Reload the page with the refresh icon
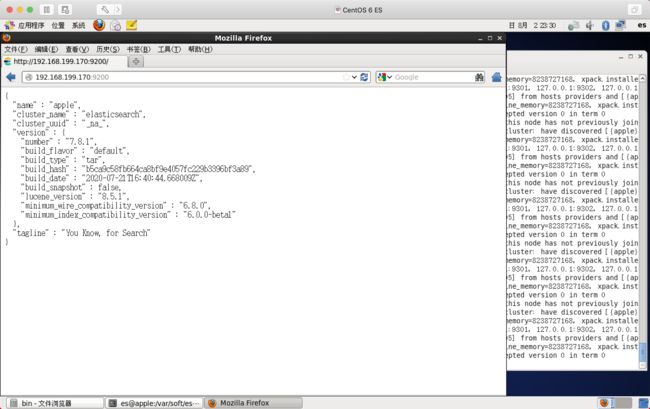Viewport: 650px width, 409px height. click(x=364, y=77)
